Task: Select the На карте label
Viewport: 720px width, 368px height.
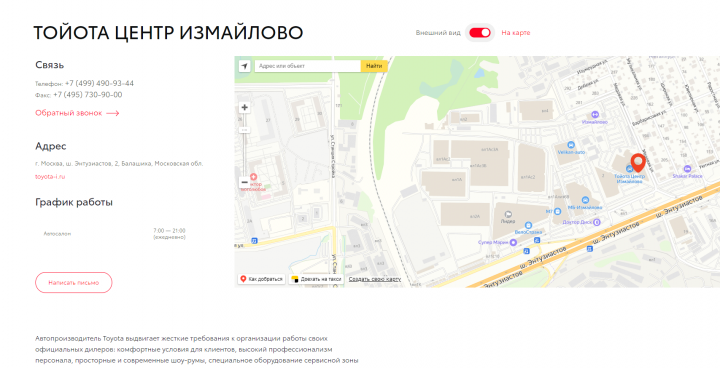Action: tap(516, 33)
